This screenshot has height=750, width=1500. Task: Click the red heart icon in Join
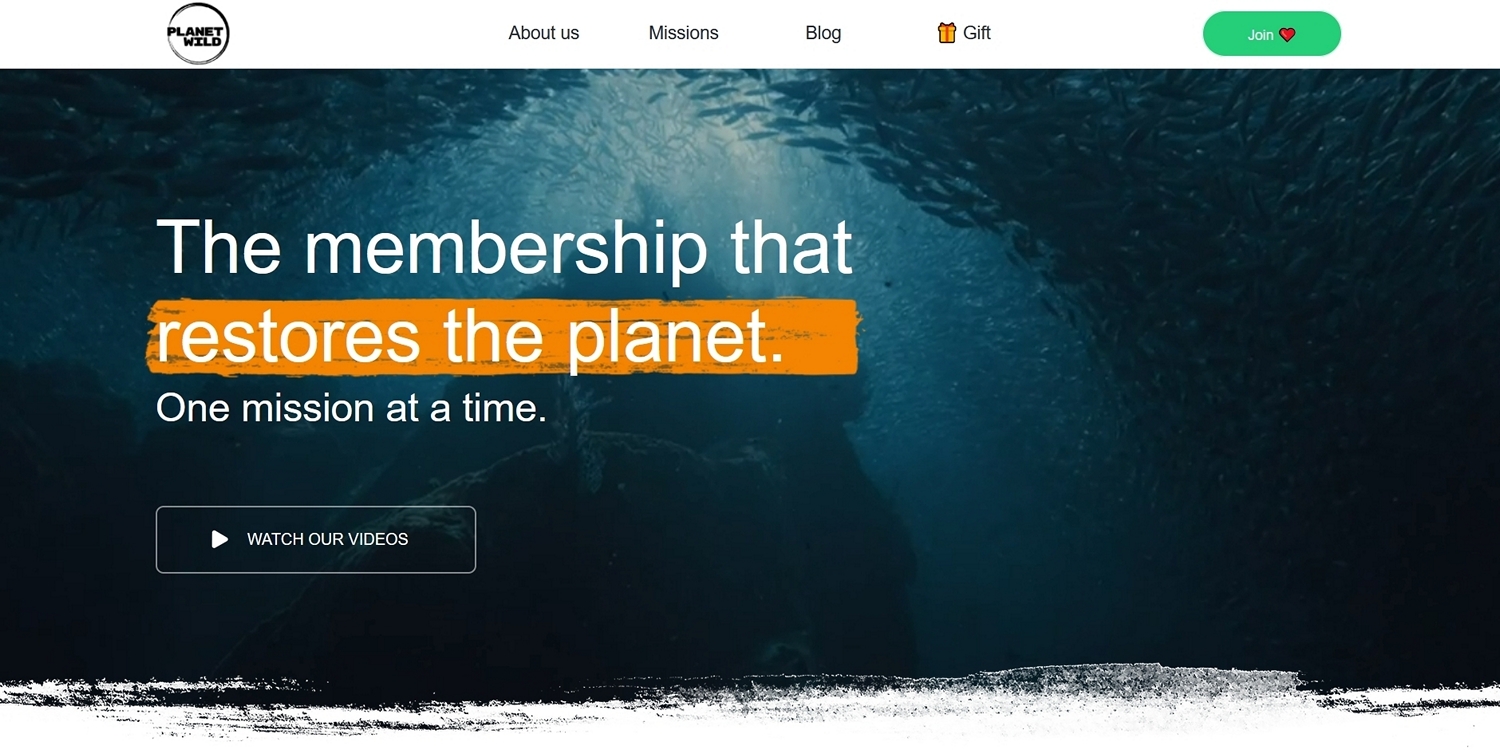[1287, 35]
